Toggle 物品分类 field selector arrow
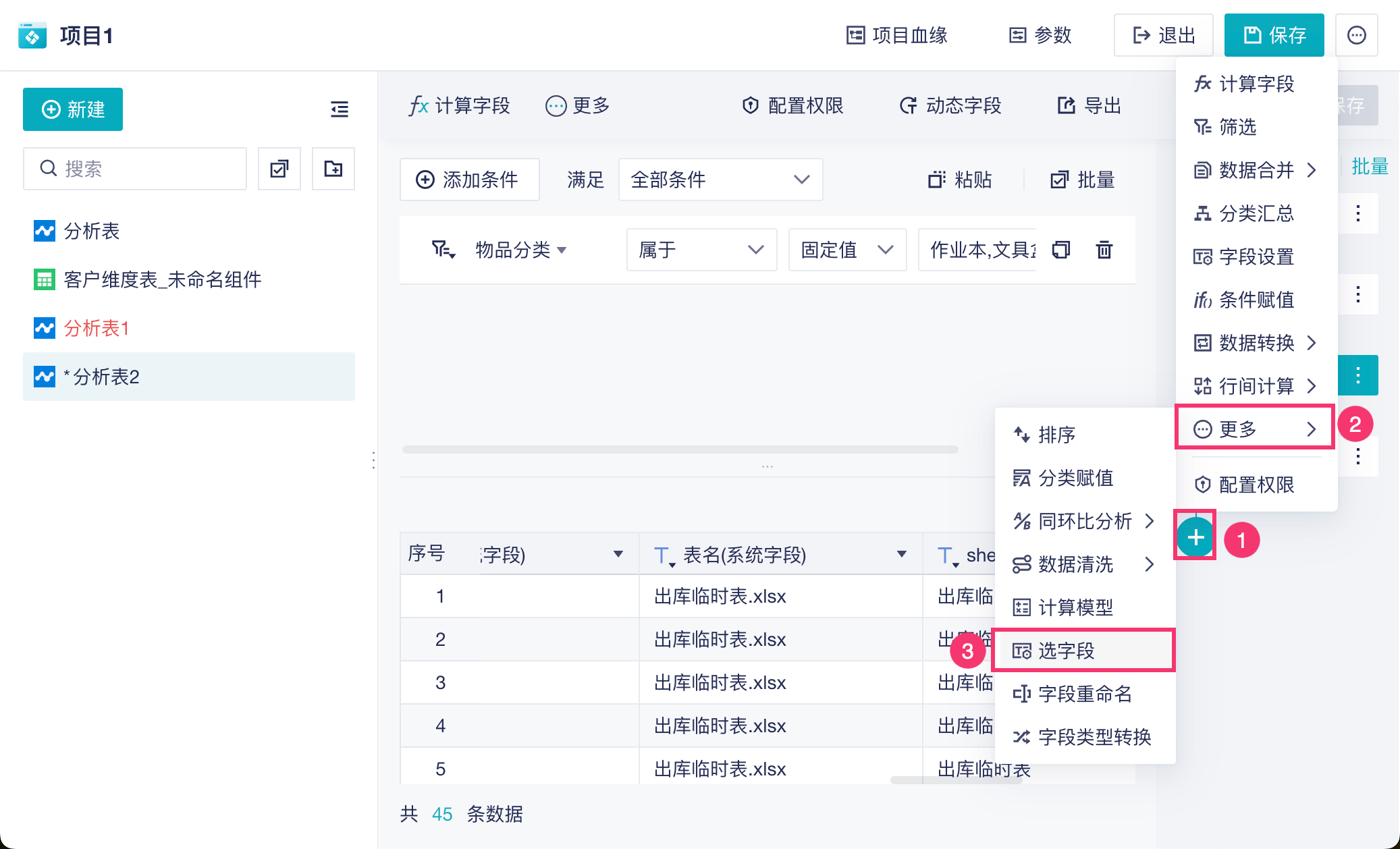The height and width of the screenshot is (849, 1400). (x=562, y=250)
